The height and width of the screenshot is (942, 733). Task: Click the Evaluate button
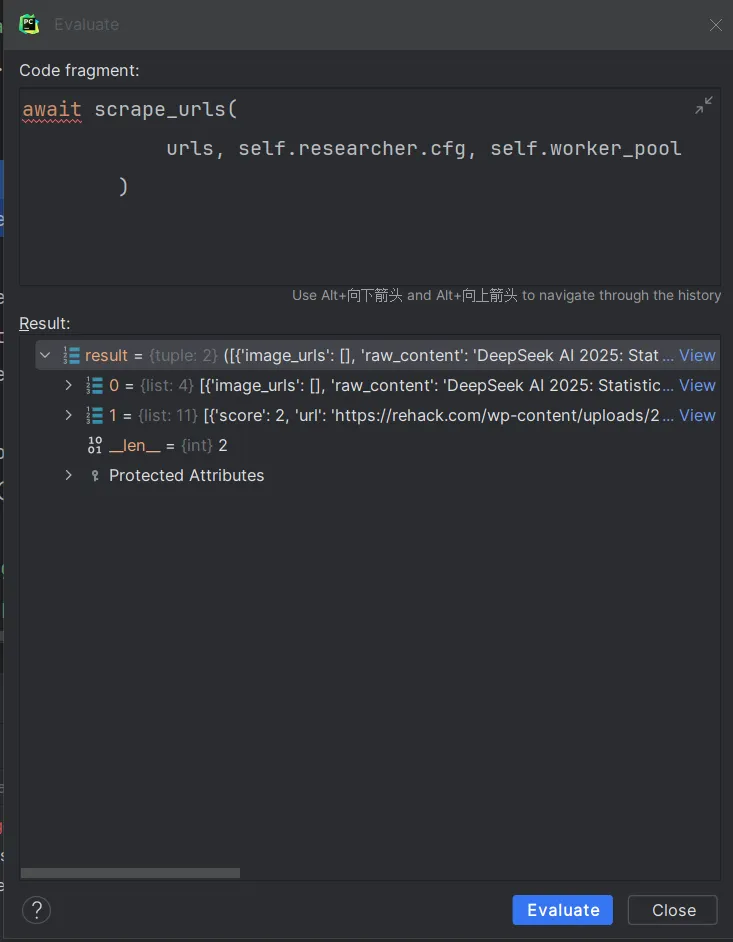click(x=562, y=910)
